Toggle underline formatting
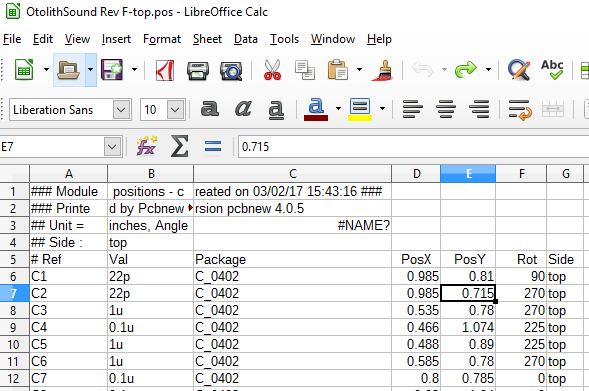The width and height of the screenshot is (589, 391). coord(276,110)
